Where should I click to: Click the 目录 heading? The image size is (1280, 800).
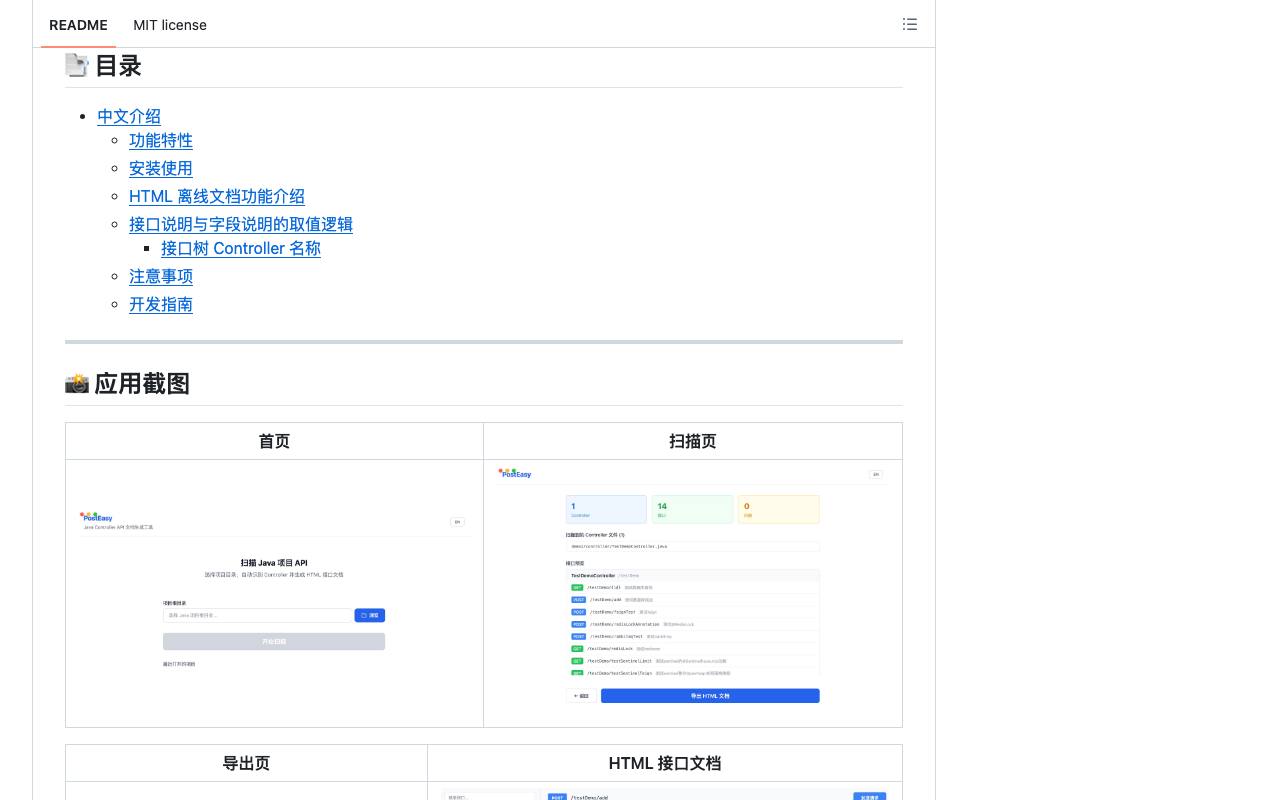click(x=118, y=66)
